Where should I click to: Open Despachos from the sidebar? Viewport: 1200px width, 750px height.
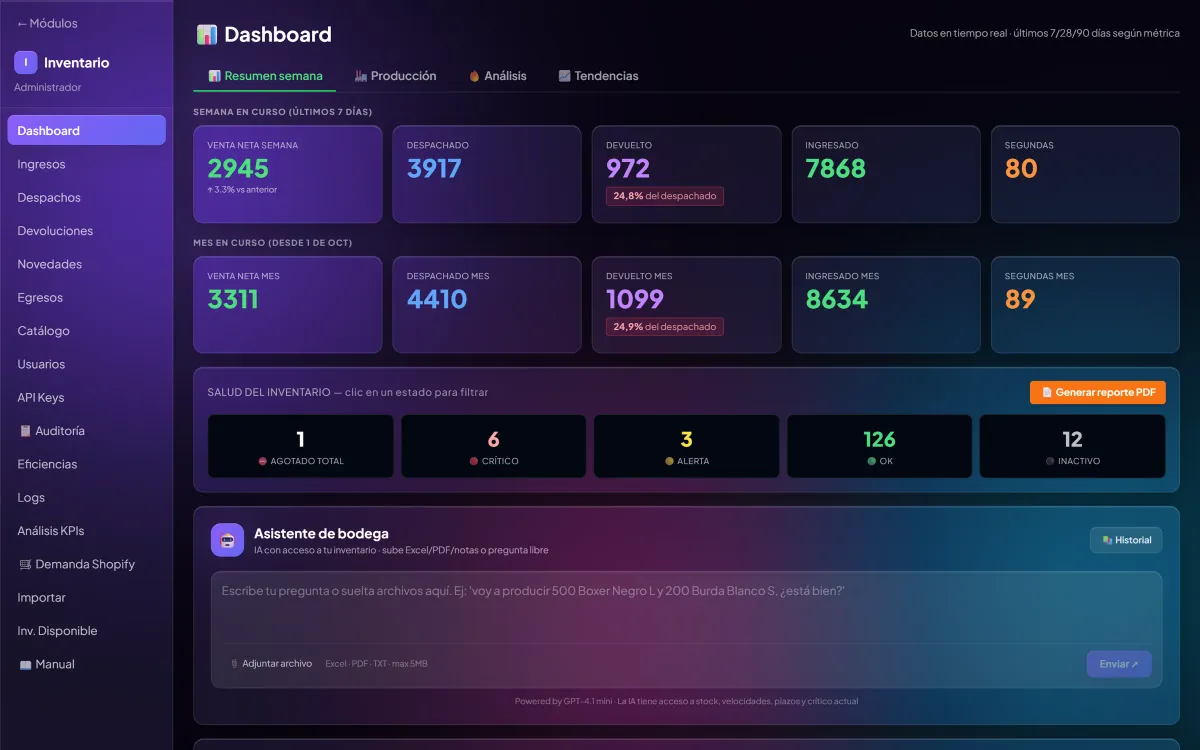86,198
